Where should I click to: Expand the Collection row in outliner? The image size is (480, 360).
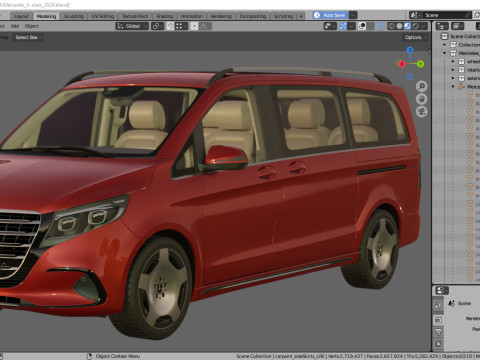click(x=445, y=45)
